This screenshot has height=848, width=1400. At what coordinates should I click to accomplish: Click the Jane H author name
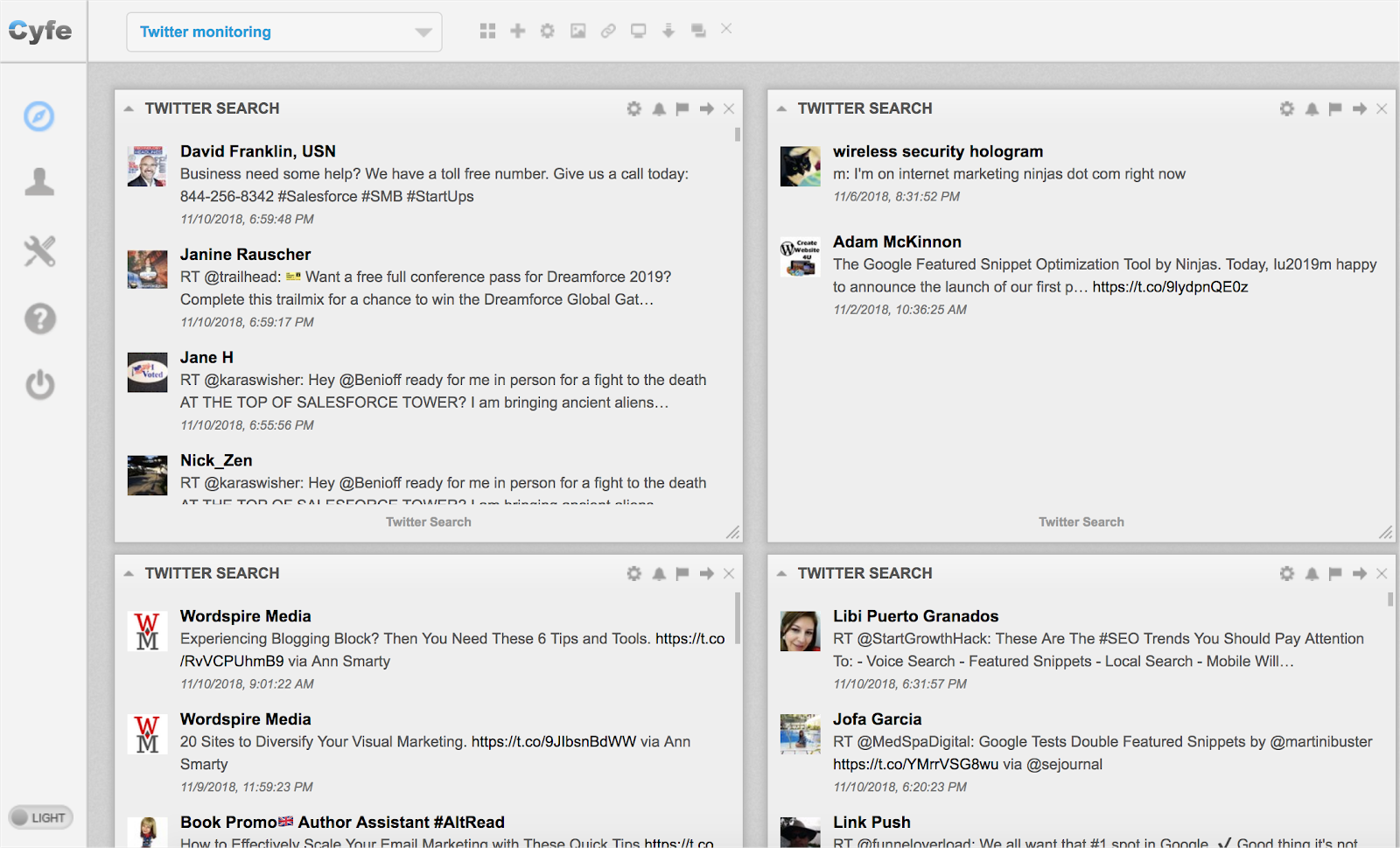pyautogui.click(x=206, y=358)
